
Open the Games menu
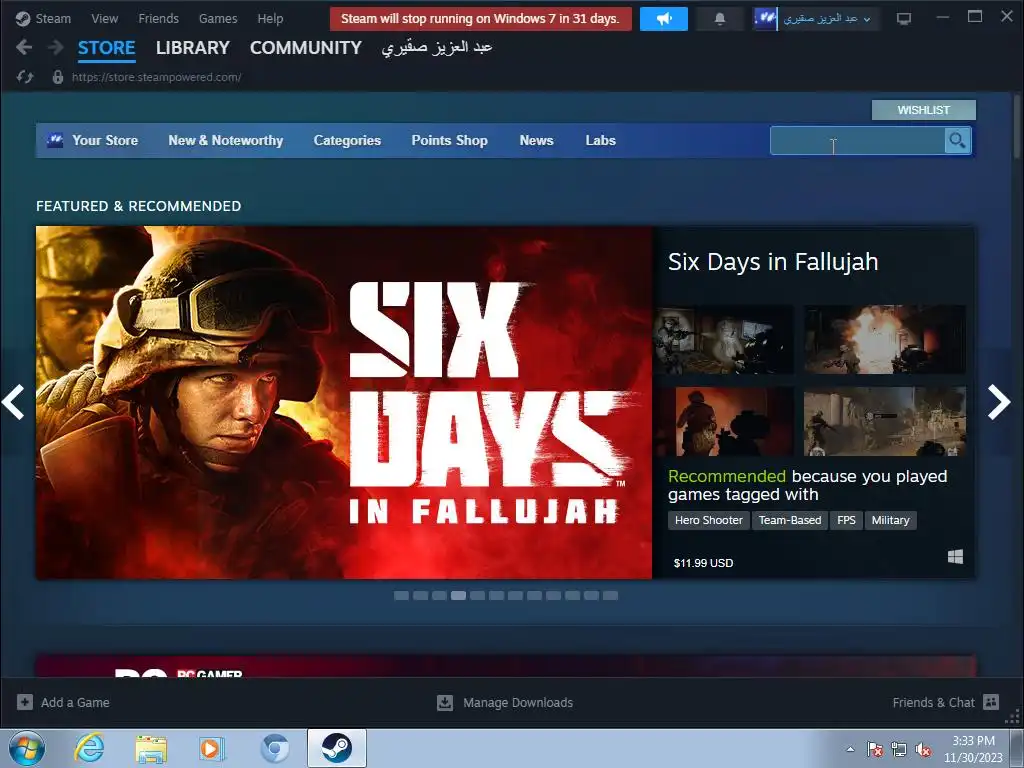(218, 18)
